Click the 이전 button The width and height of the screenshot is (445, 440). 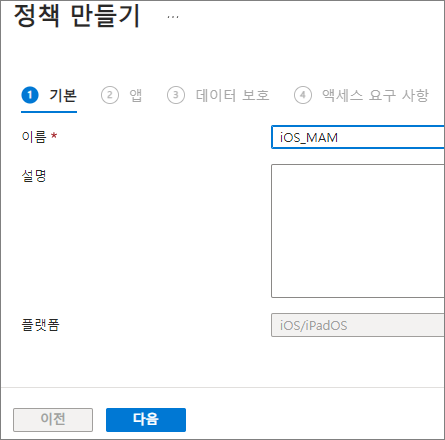[x=53, y=420]
